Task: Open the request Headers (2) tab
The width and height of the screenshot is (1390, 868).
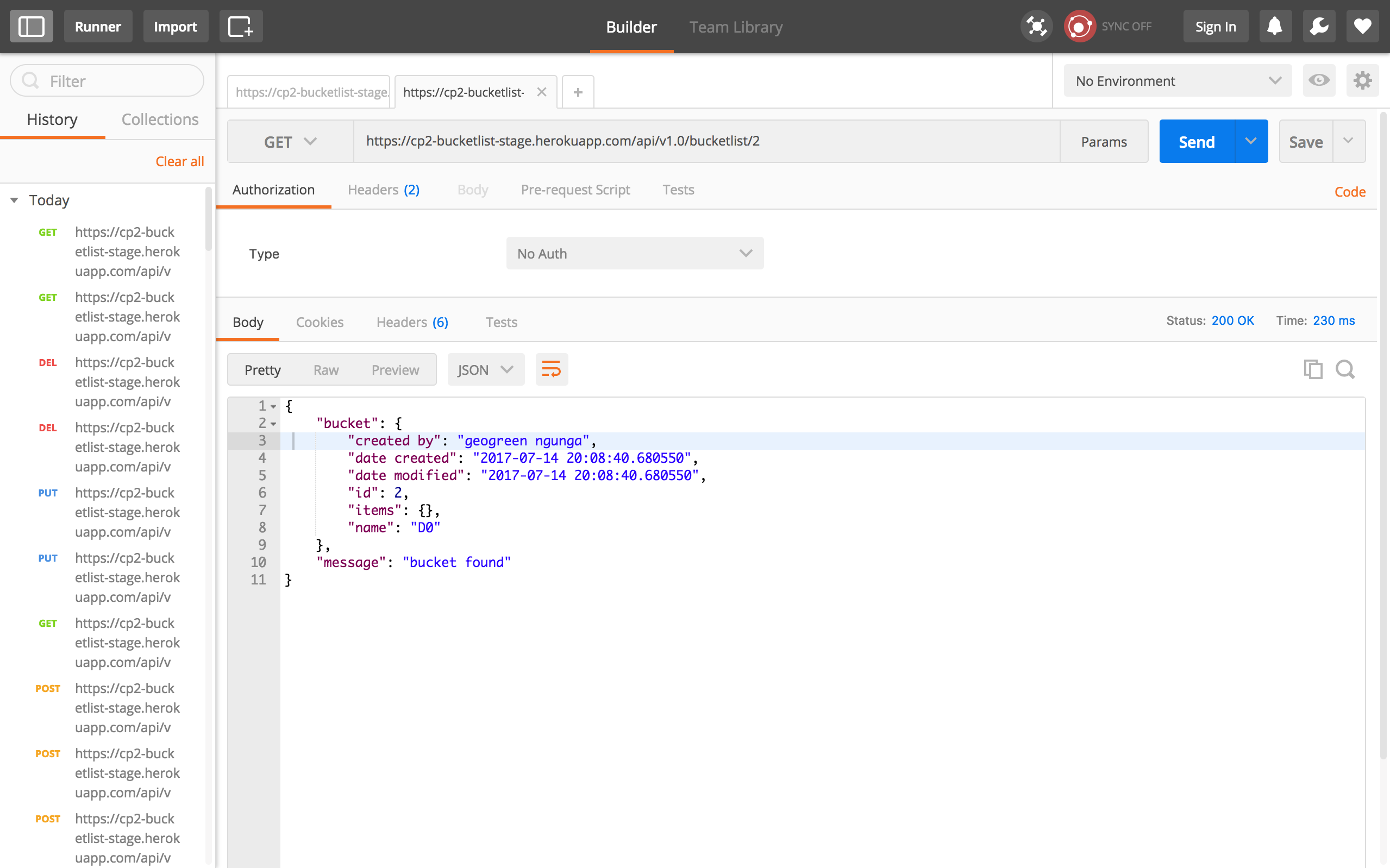Action: click(384, 190)
